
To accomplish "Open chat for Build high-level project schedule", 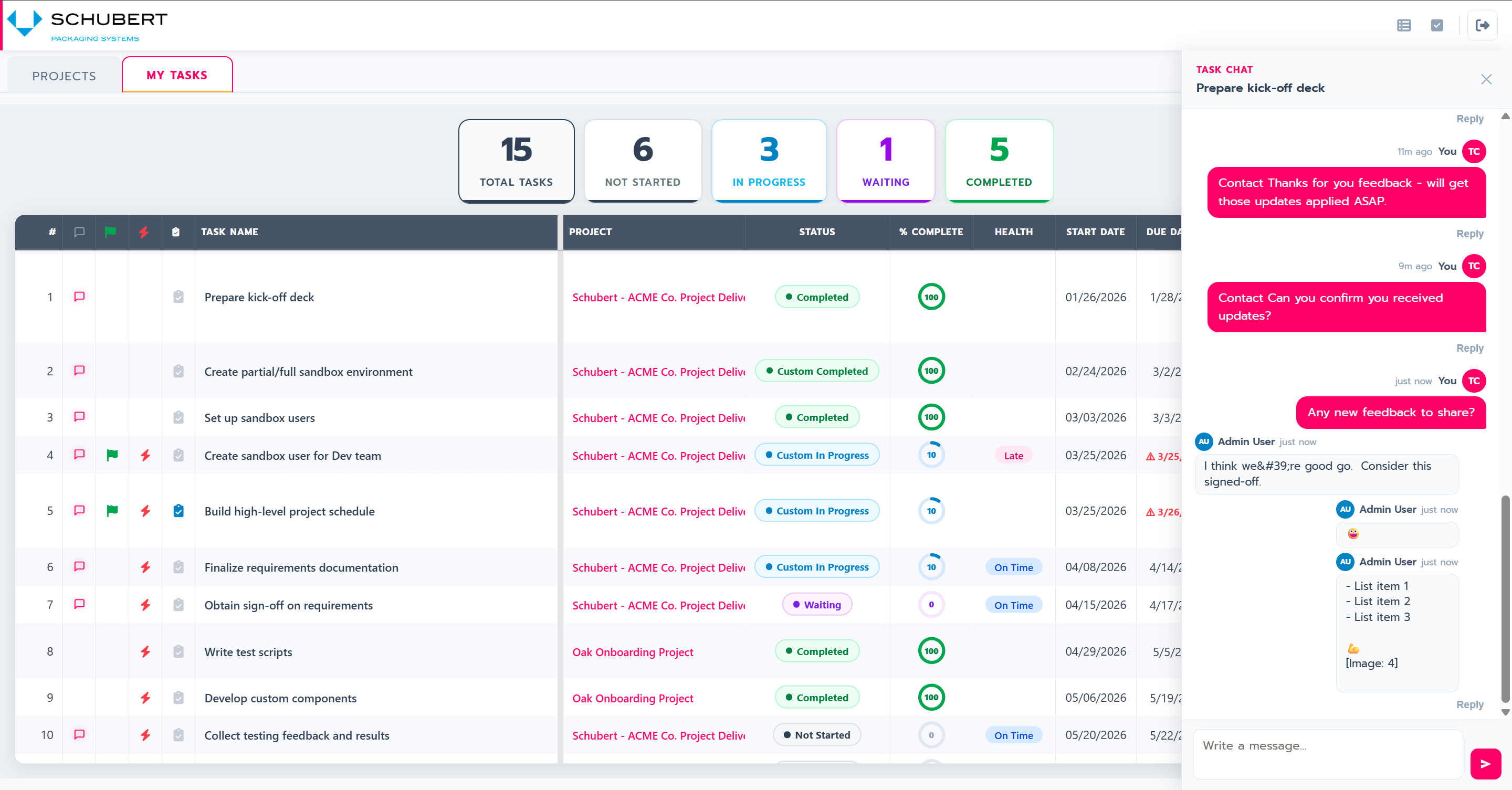I will pyautogui.click(x=79, y=510).
